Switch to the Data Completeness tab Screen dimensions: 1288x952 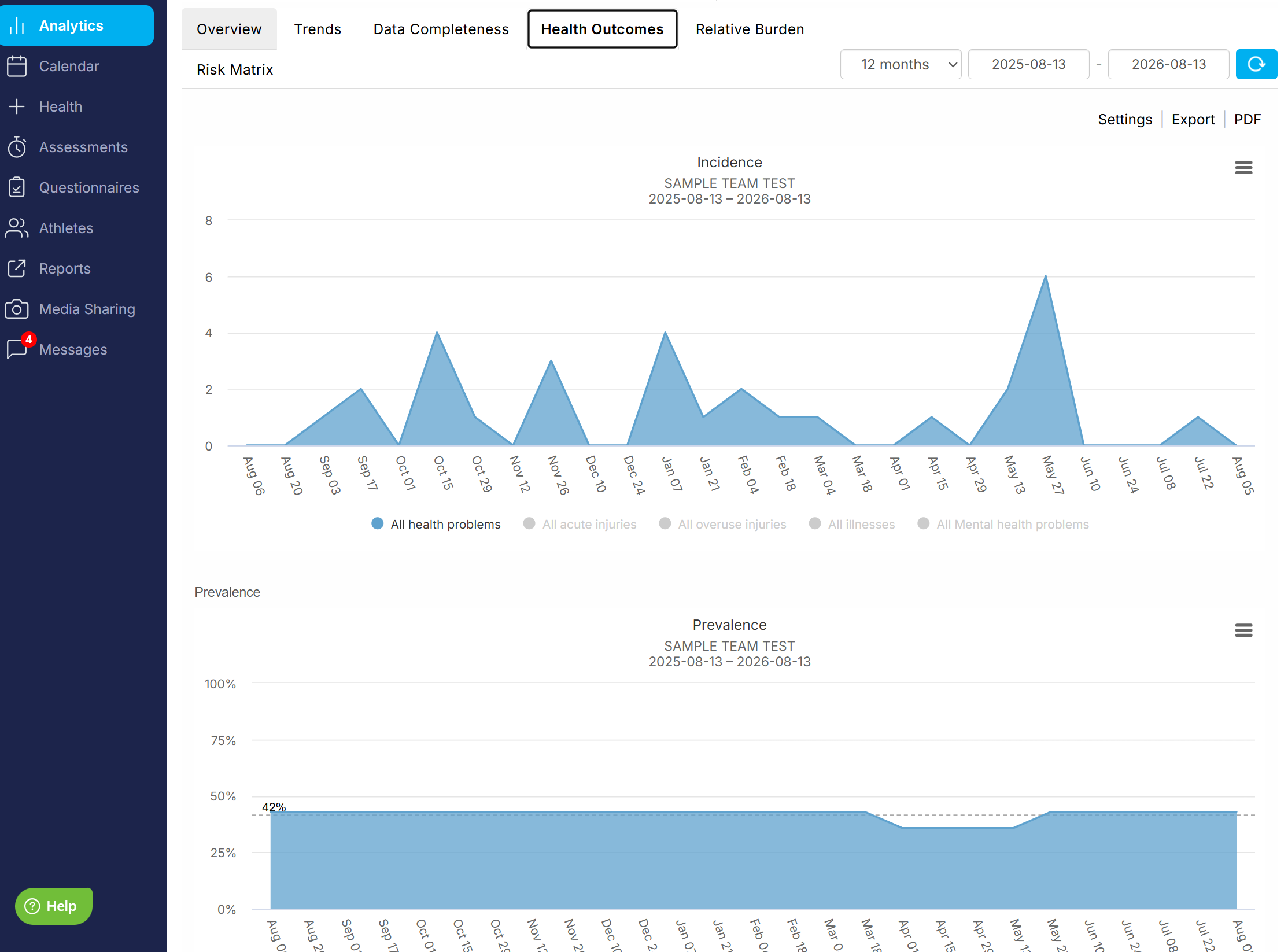pos(441,29)
